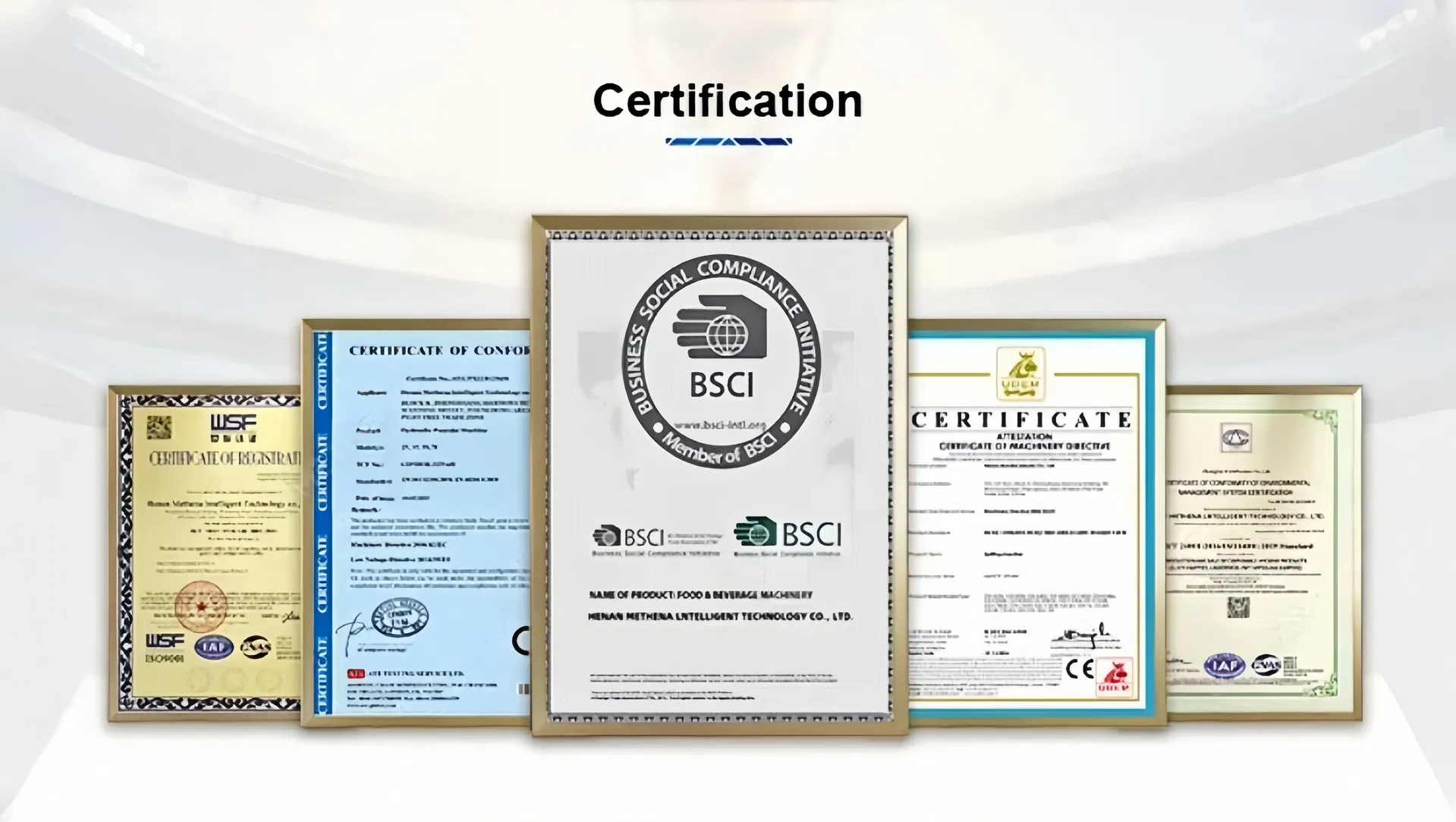
Task: Select the Certification heading
Action: click(728, 101)
